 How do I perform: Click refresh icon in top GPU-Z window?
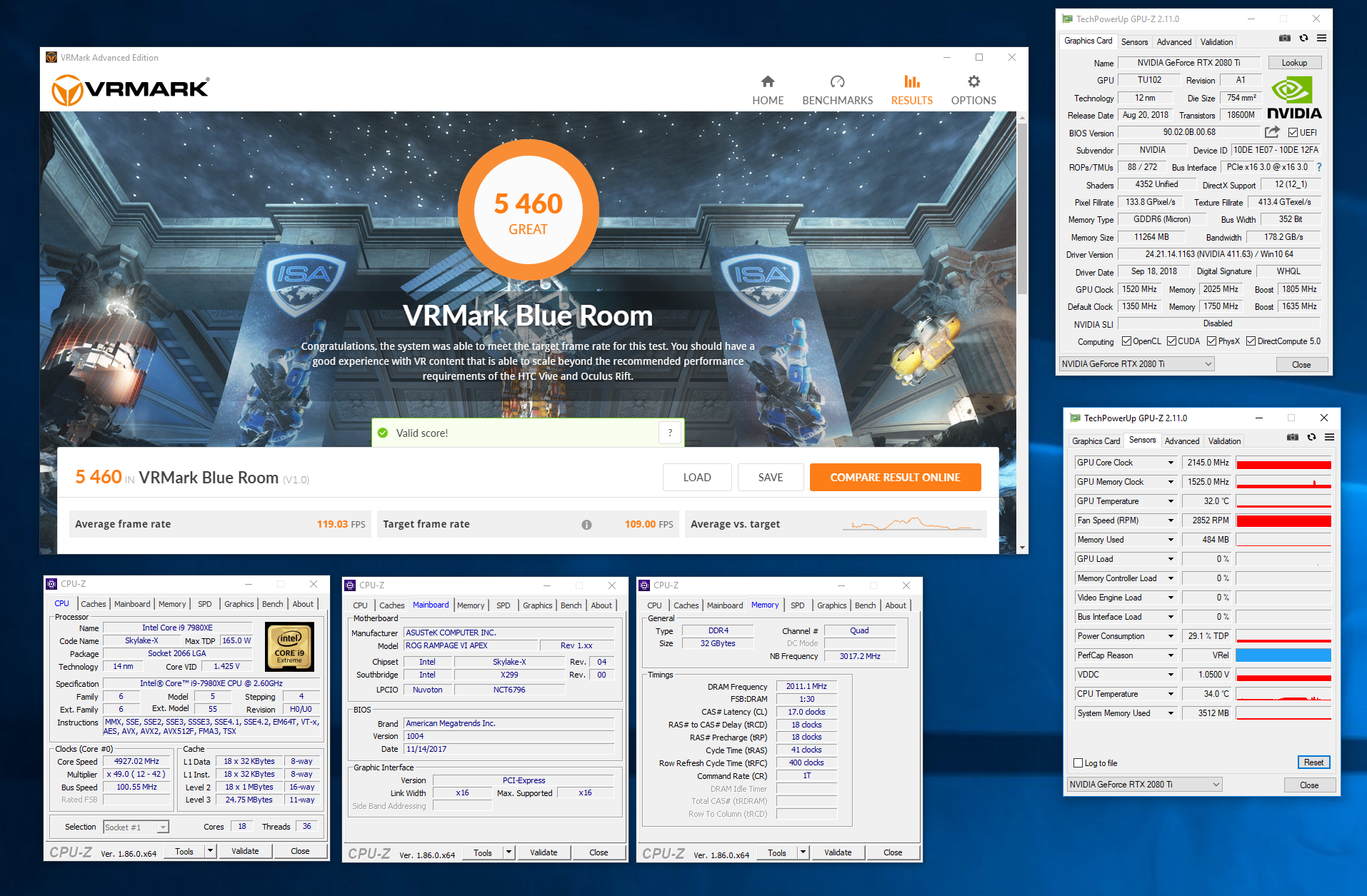[1303, 38]
